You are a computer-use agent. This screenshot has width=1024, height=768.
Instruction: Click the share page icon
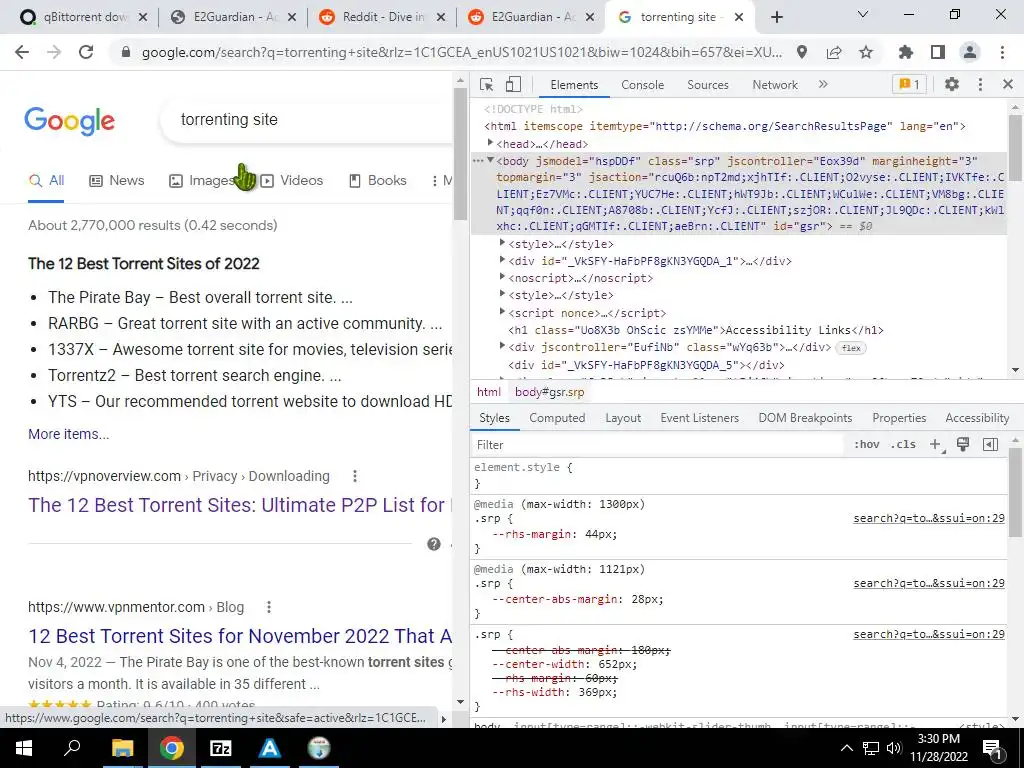(834, 52)
